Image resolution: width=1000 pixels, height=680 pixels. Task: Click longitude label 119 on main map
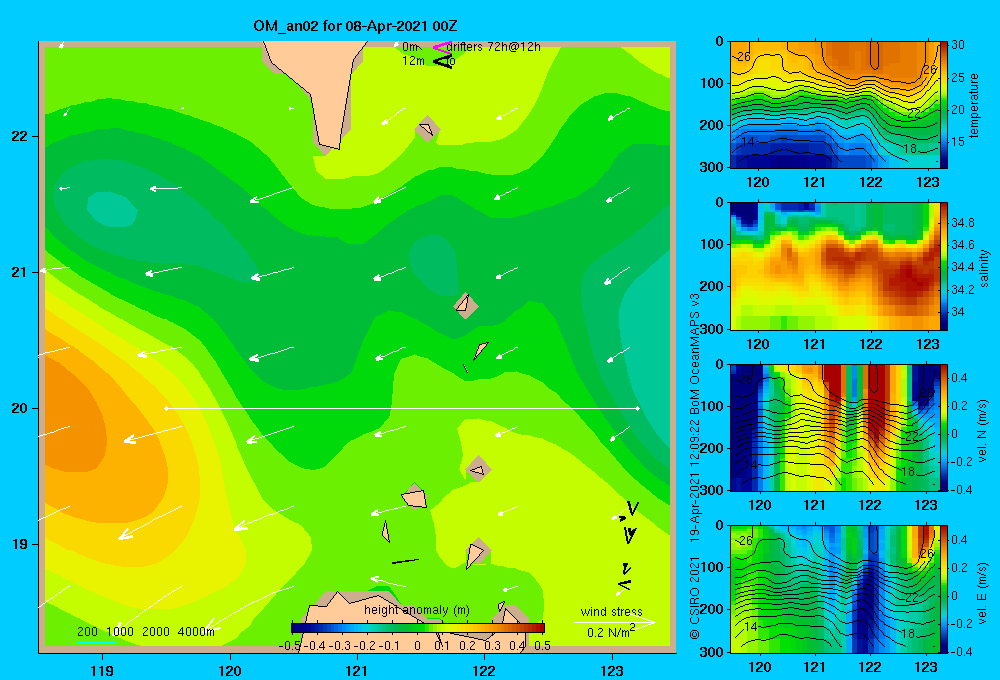coord(102,670)
